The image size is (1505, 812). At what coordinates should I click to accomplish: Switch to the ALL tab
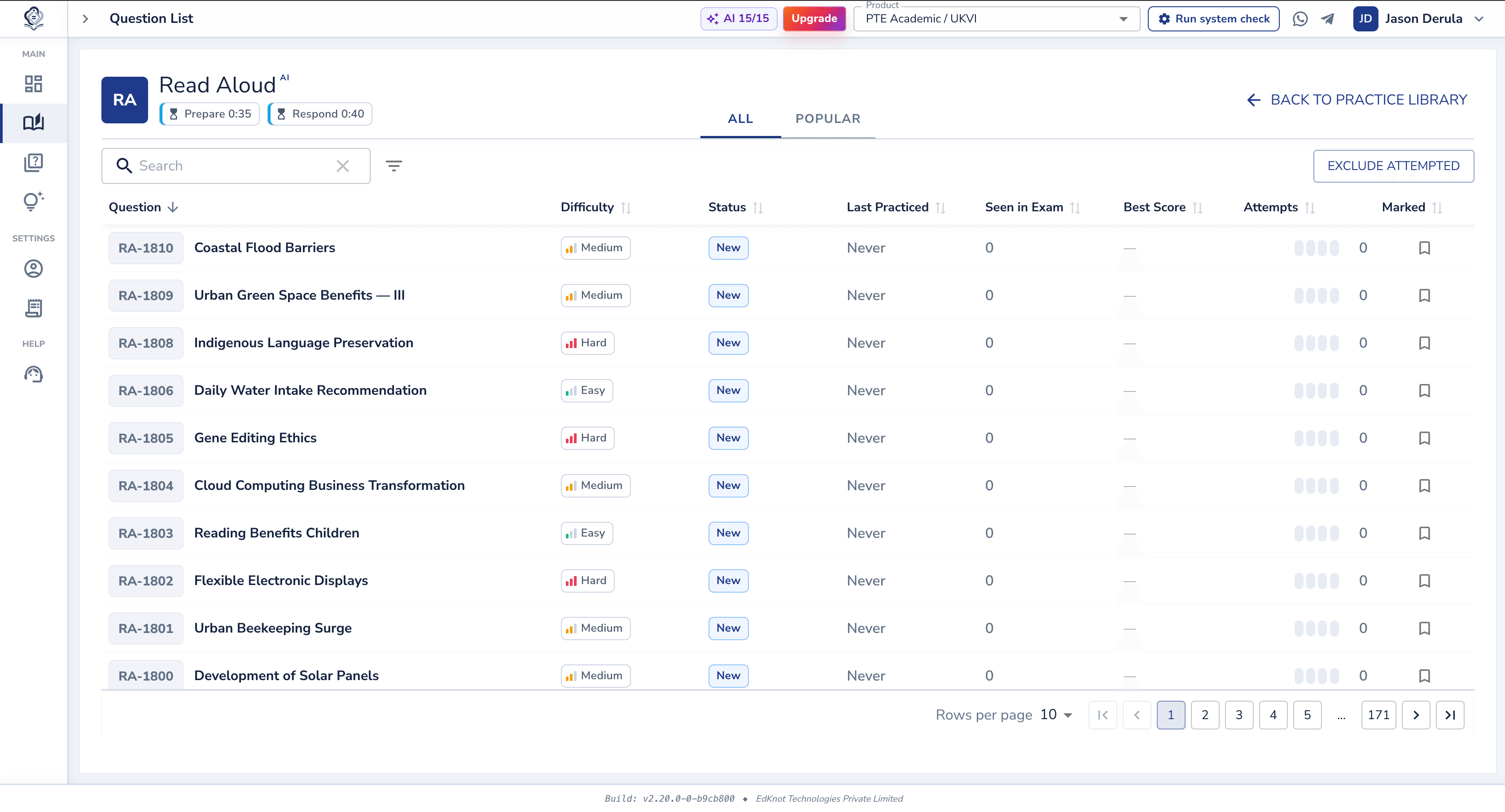tap(740, 118)
